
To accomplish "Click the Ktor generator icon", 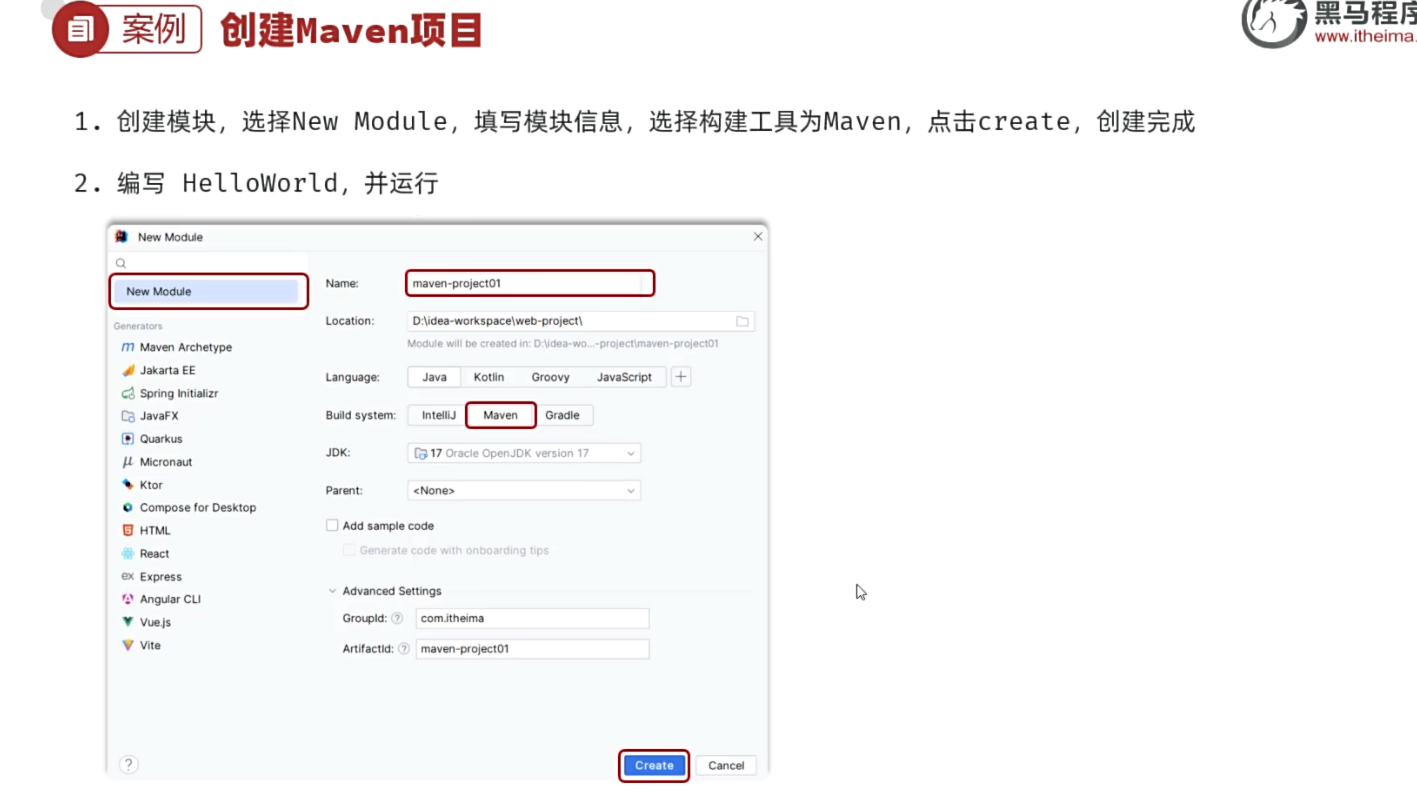I will click(128, 485).
